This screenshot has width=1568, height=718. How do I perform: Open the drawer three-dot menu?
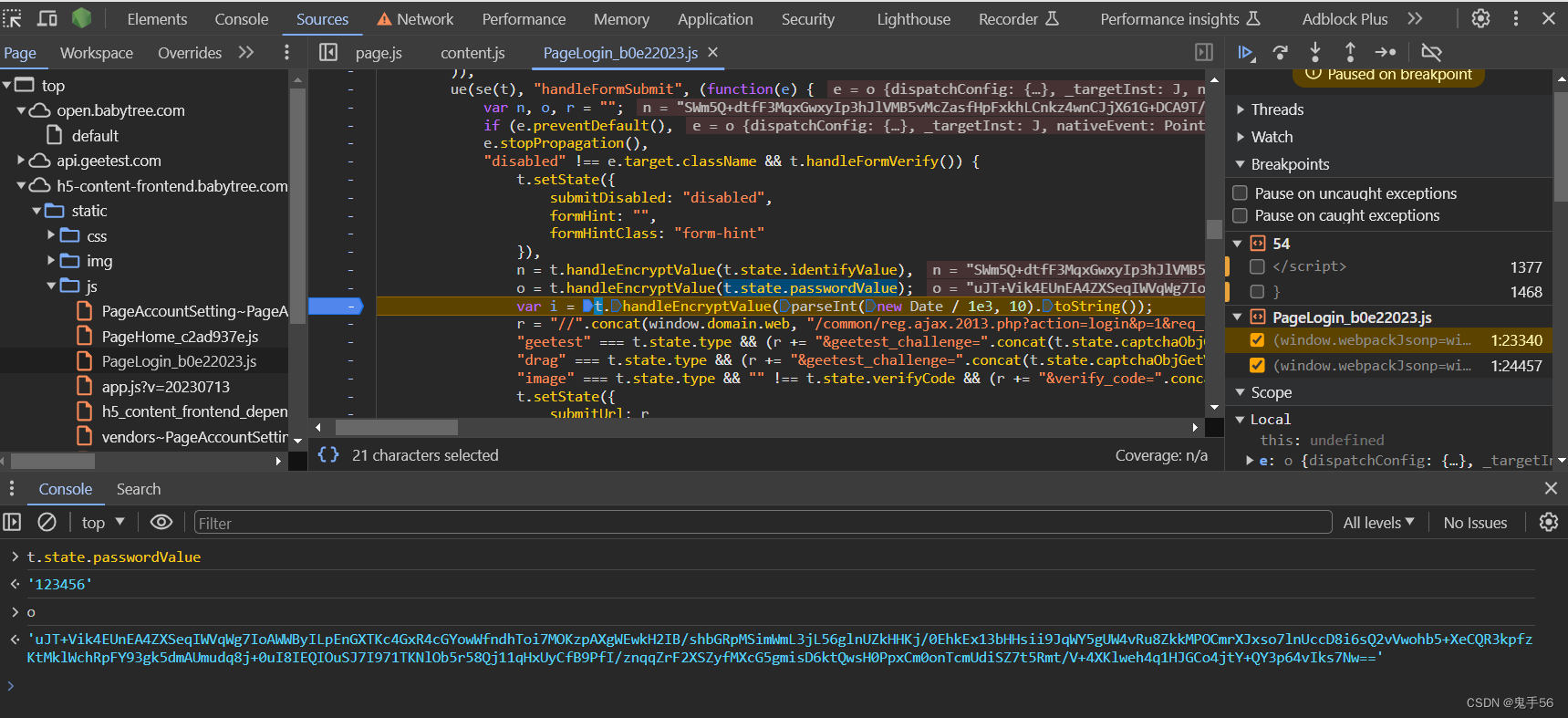tap(12, 489)
